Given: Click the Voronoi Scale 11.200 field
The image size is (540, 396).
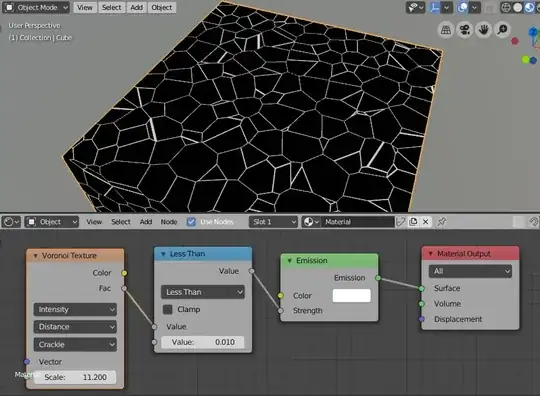Looking at the screenshot, I should click(75, 377).
